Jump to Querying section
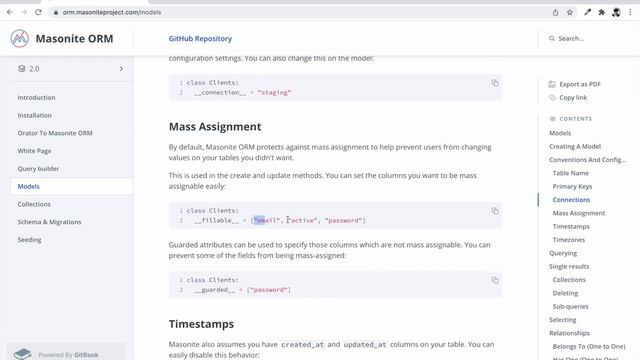The width and height of the screenshot is (640, 360). coord(563,253)
